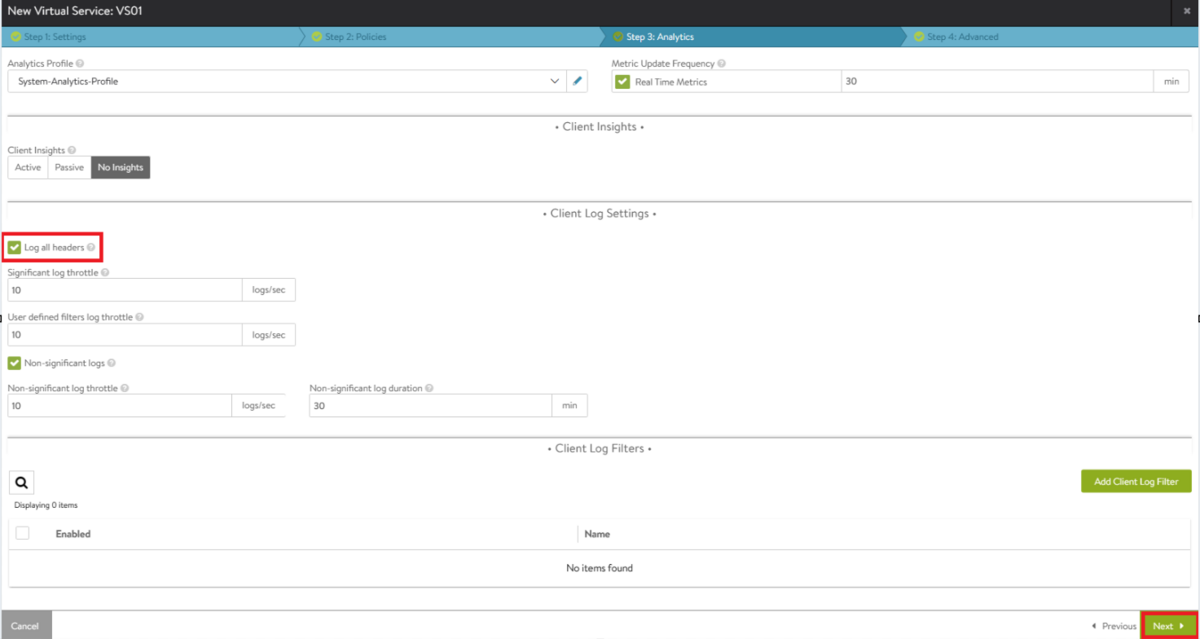1200x639 pixels.
Task: Set Client Insights to Active
Action: (x=28, y=168)
